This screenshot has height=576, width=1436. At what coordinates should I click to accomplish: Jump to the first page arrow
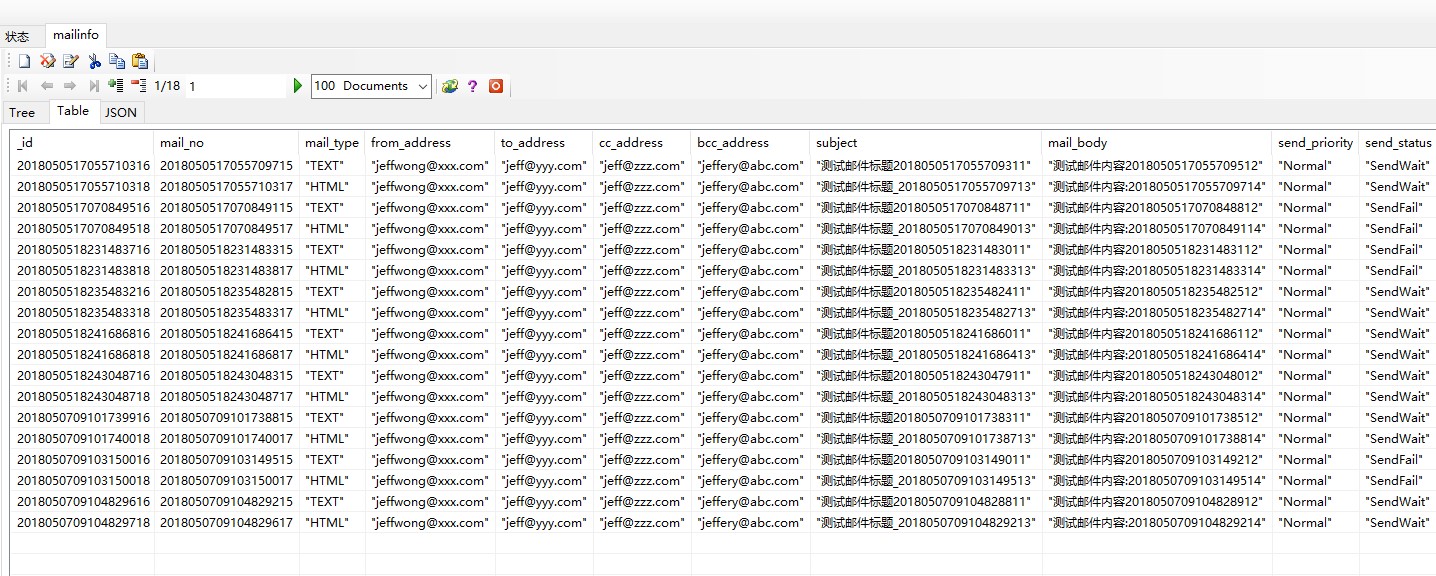(x=23, y=86)
